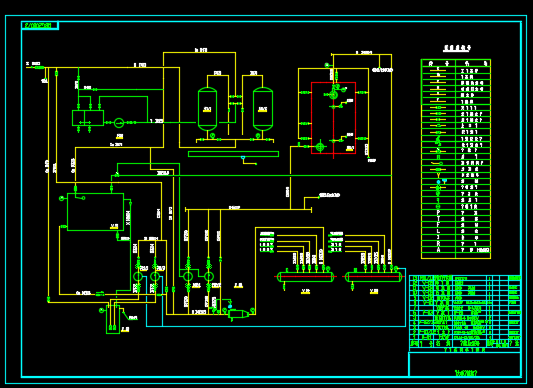
Task: Select the letter P row in the legend
Action: [456, 213]
